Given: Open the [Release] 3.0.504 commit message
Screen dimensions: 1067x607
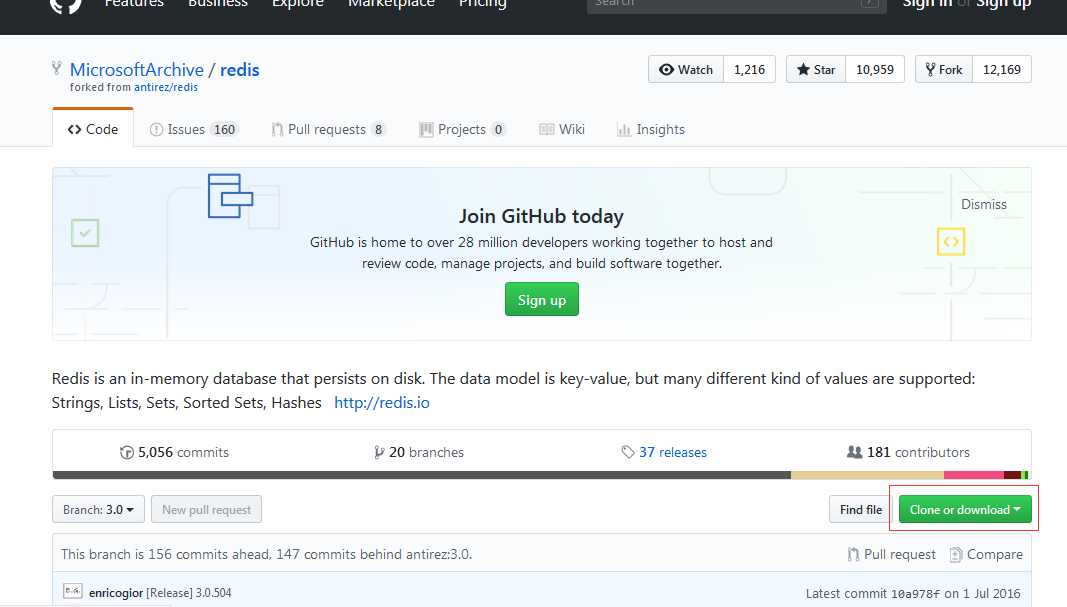Looking at the screenshot, I should [188, 593].
